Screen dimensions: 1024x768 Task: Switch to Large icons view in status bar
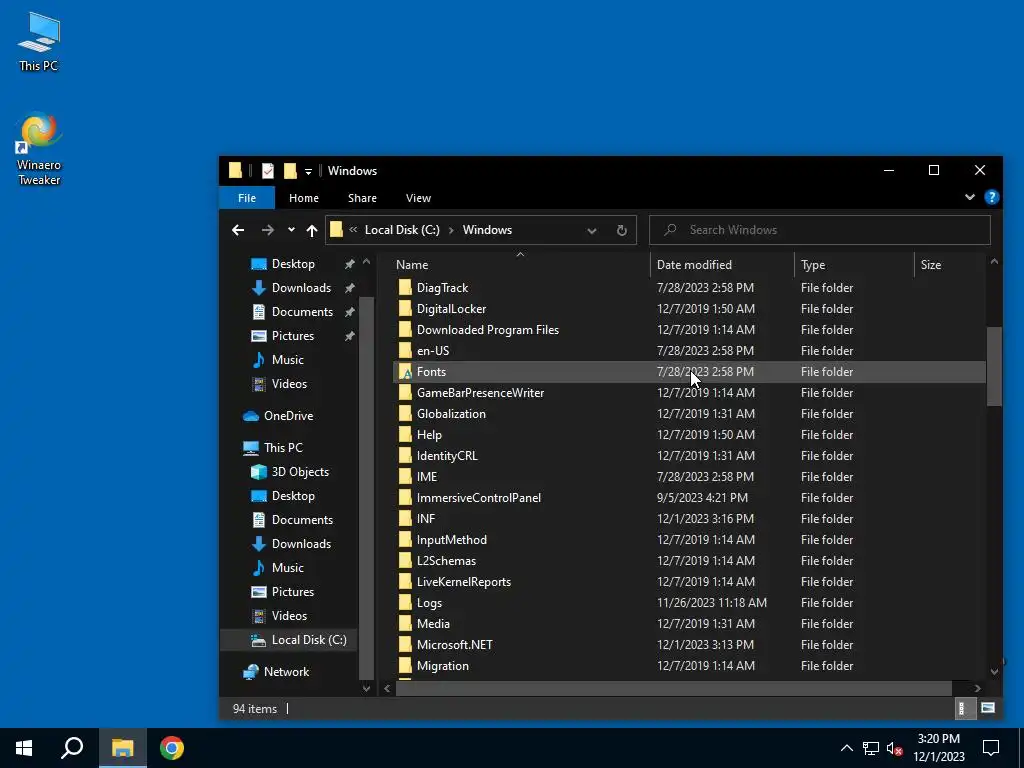[987, 709]
